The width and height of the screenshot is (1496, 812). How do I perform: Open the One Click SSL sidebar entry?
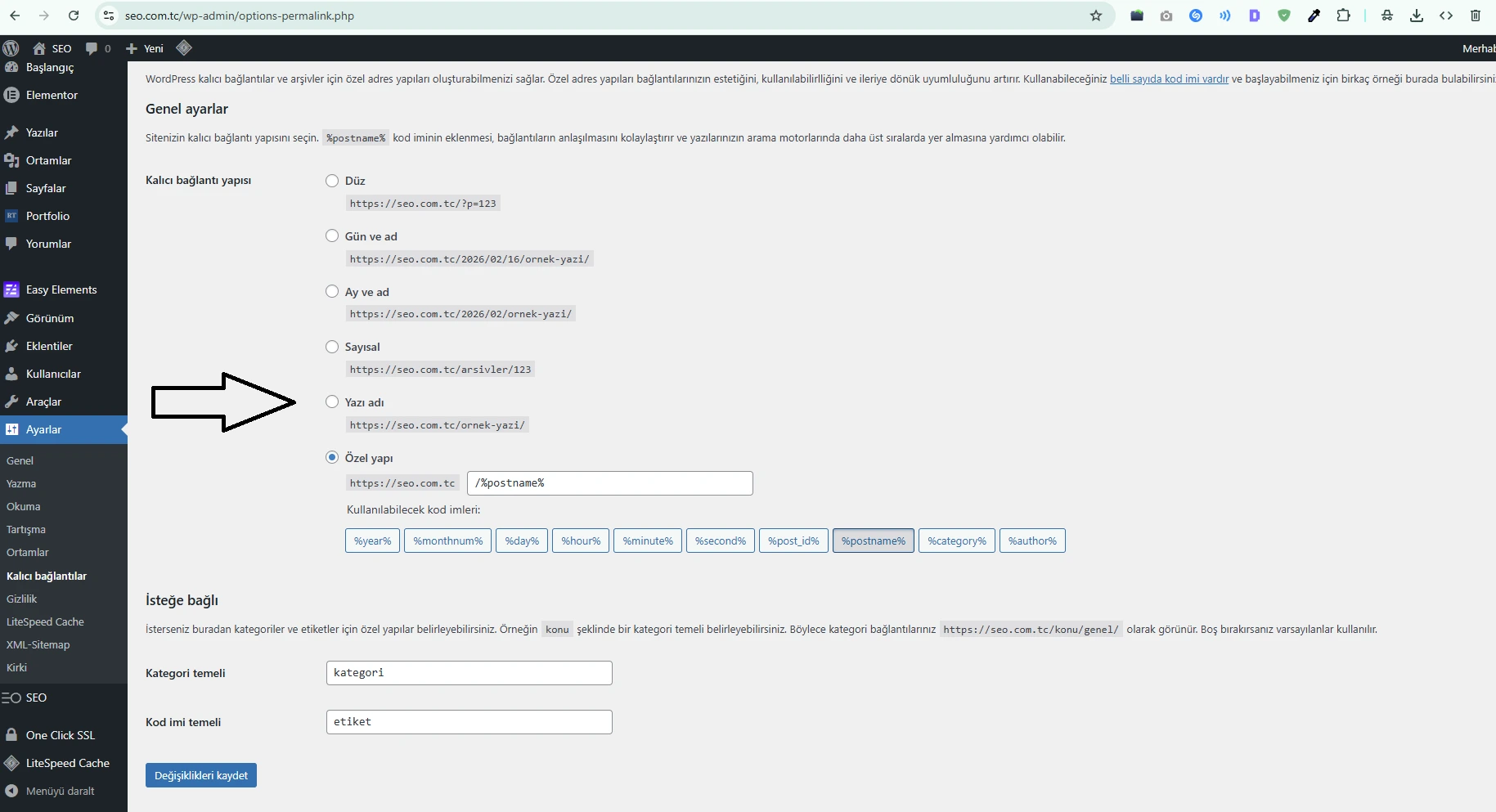click(x=59, y=735)
